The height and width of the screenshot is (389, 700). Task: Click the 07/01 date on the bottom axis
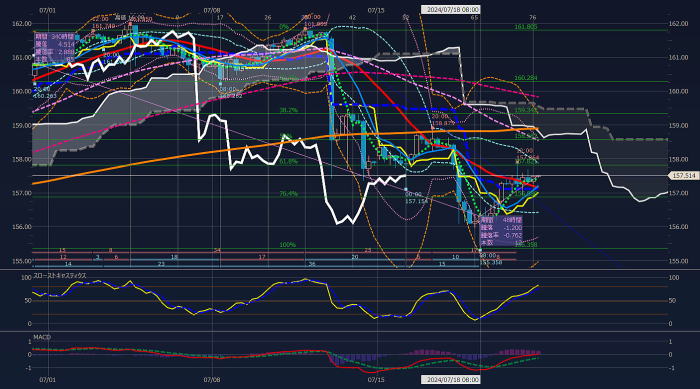[48, 380]
